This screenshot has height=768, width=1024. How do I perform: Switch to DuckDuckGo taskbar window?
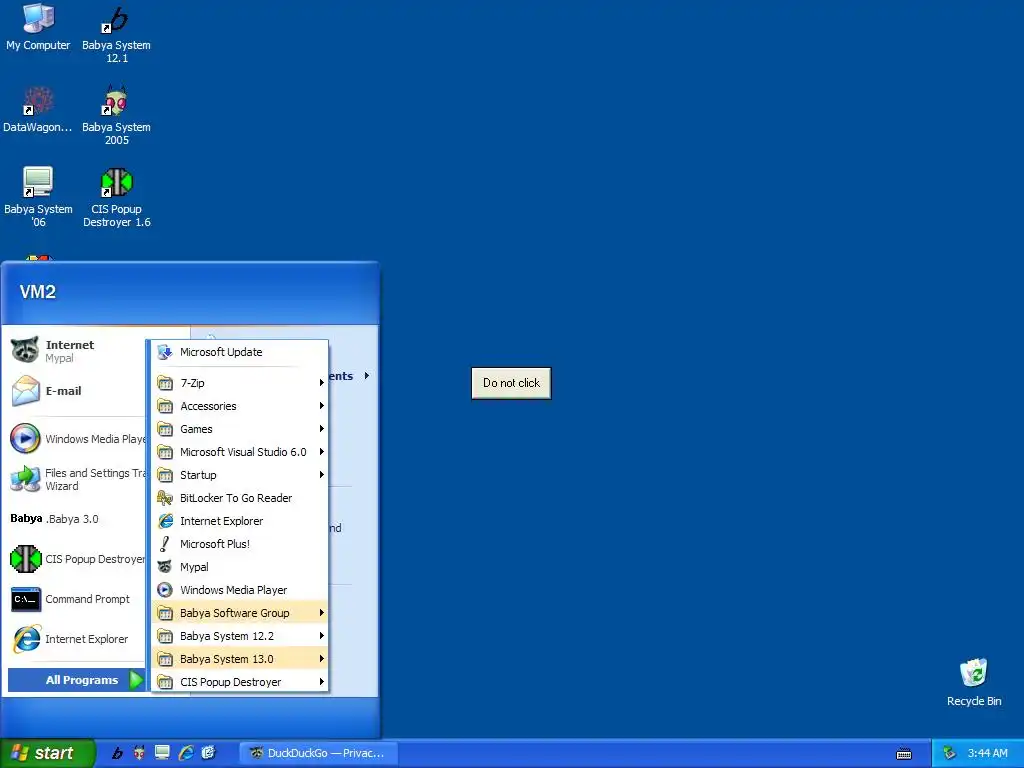[317, 753]
